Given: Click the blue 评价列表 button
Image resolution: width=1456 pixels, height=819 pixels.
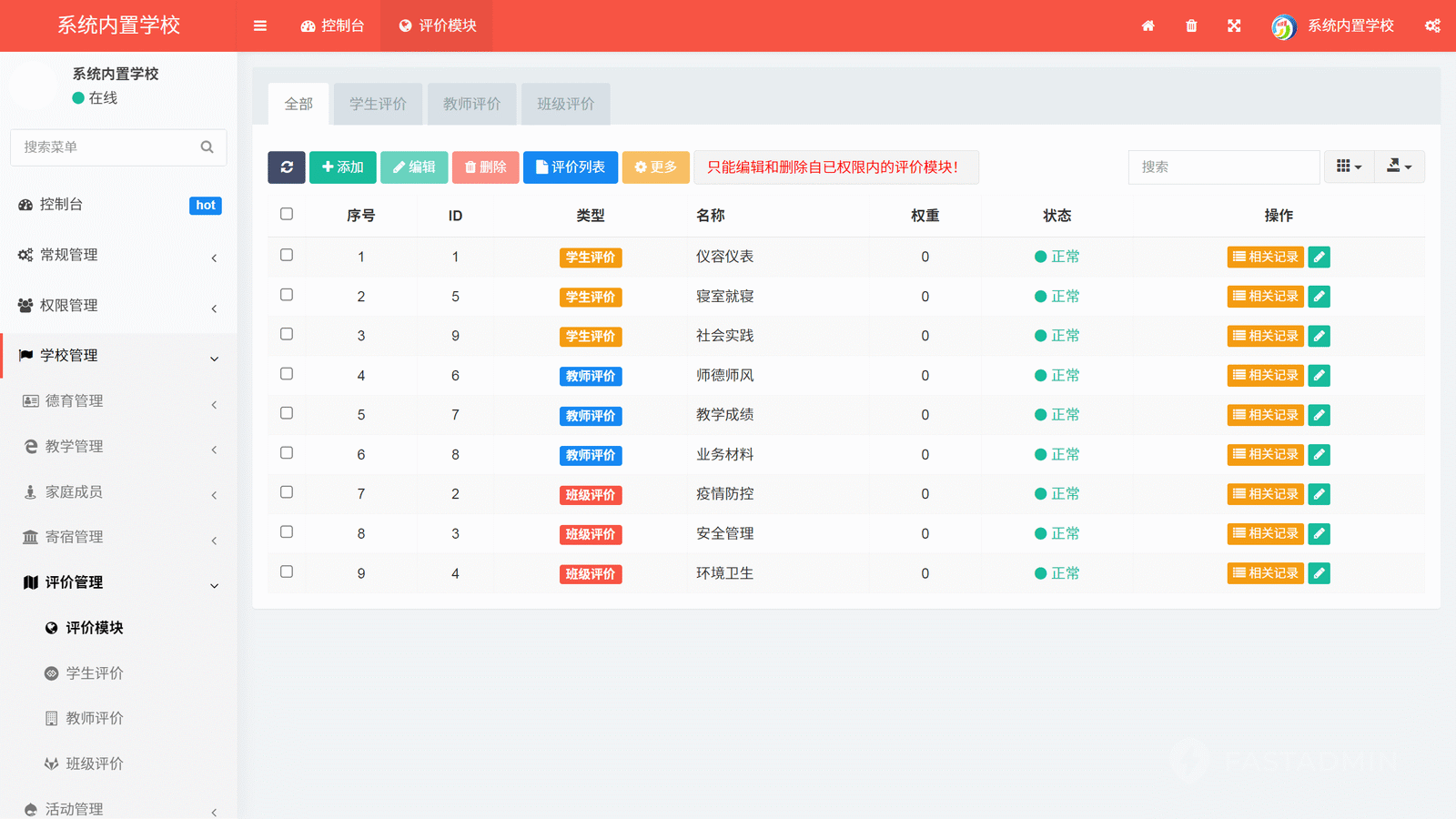Looking at the screenshot, I should click(x=571, y=167).
